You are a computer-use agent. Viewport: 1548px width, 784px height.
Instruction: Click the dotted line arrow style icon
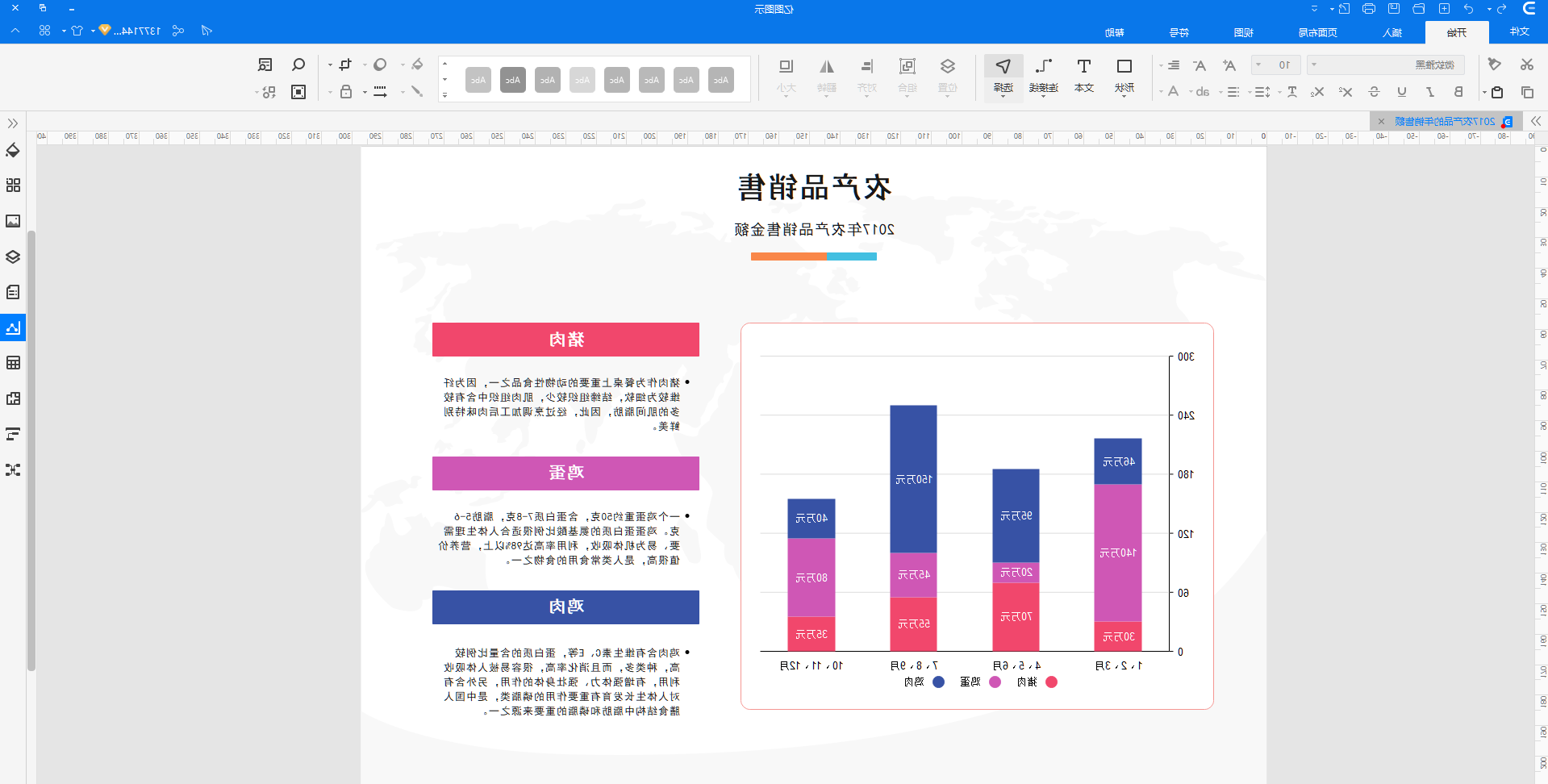(380, 91)
